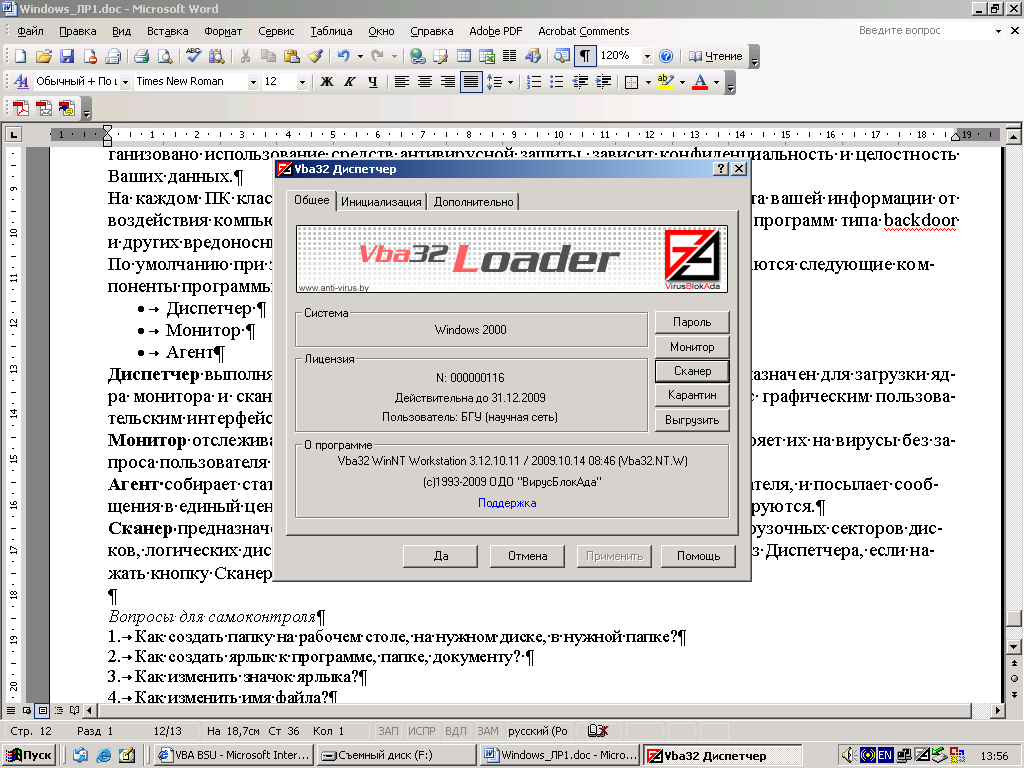Expand font color options arrow
This screenshot has width=1024, height=768.
pos(716,82)
